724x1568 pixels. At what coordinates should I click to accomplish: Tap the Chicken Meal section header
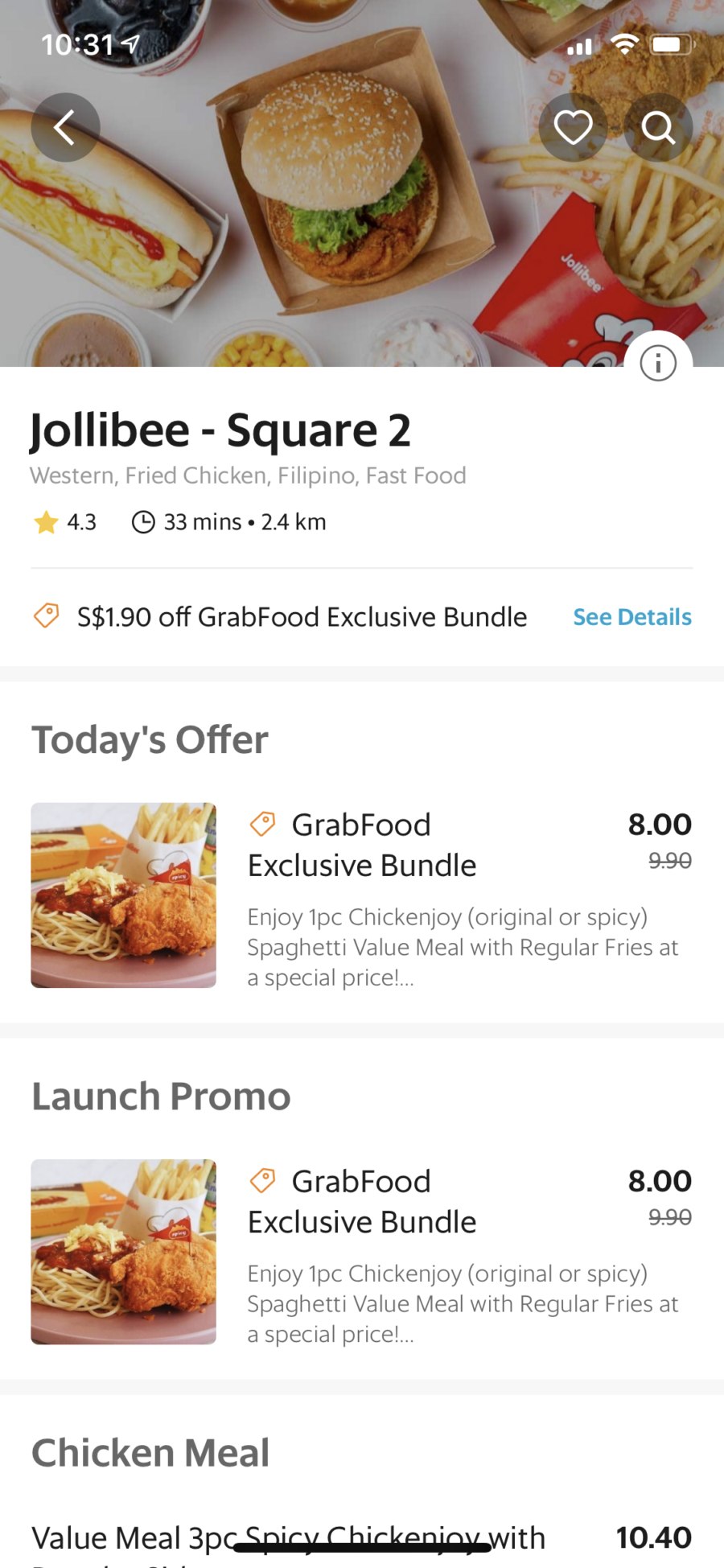coord(150,1453)
